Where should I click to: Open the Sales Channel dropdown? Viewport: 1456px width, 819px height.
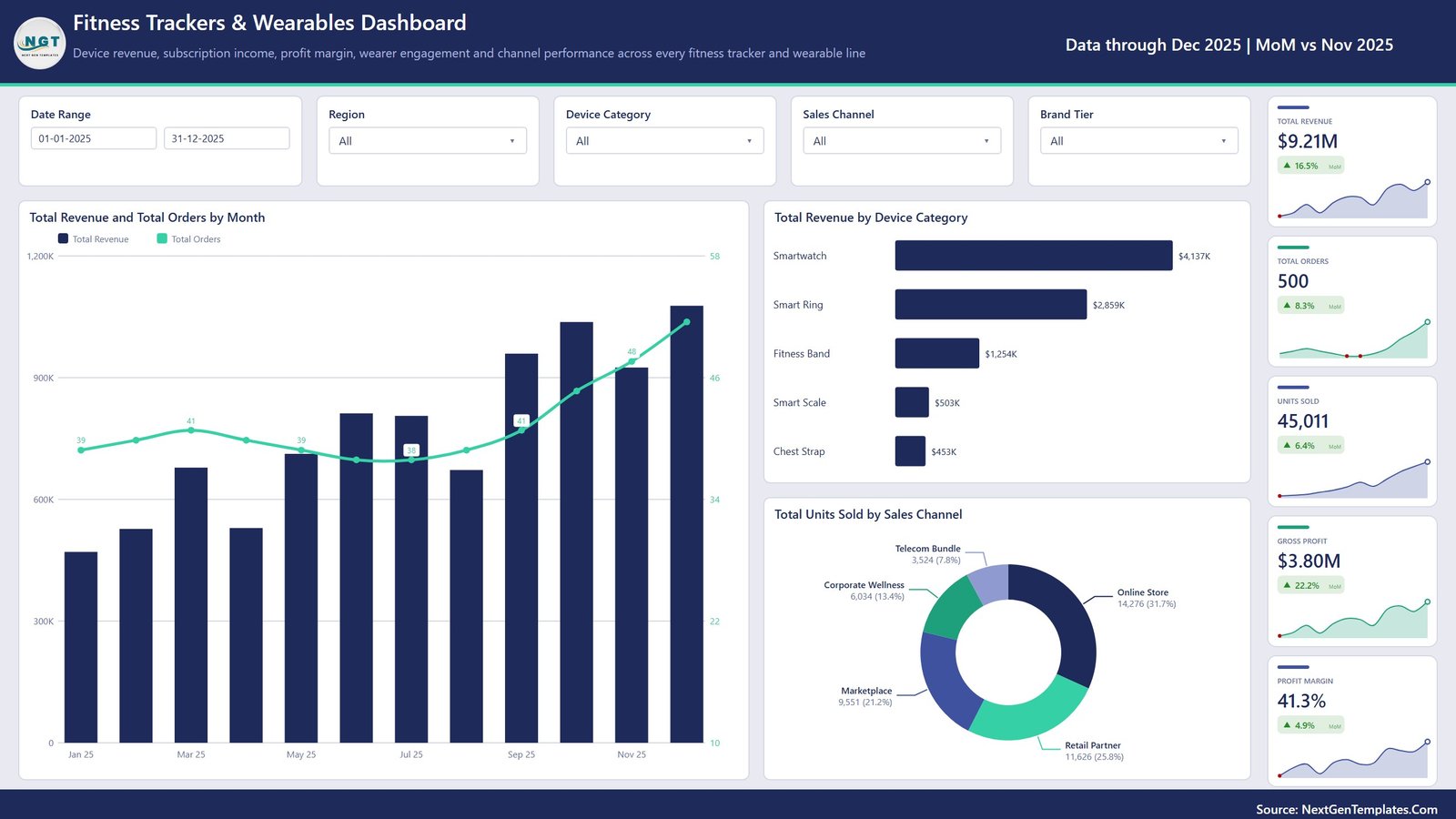(902, 141)
